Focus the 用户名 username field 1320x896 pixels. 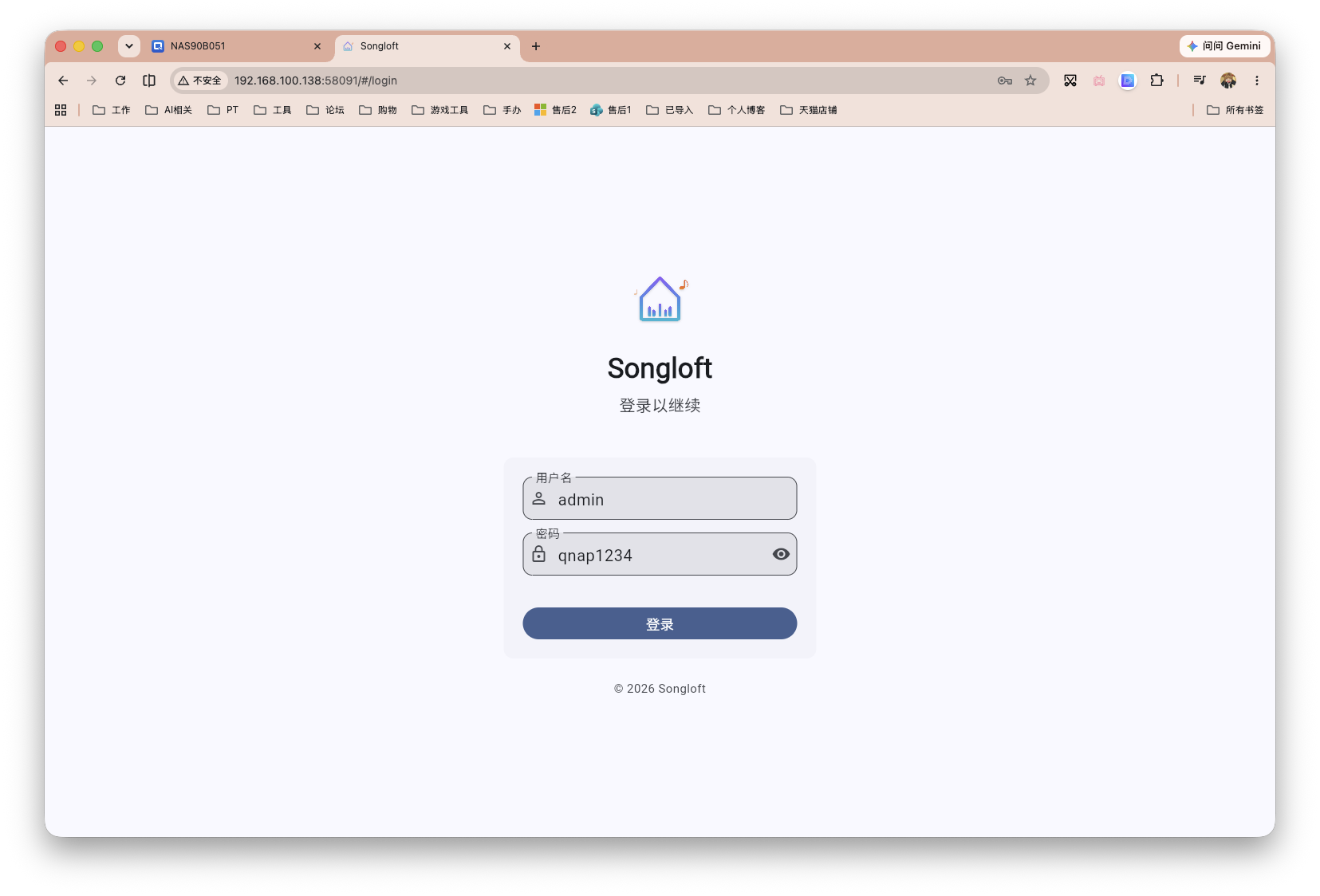pyautogui.click(x=660, y=498)
